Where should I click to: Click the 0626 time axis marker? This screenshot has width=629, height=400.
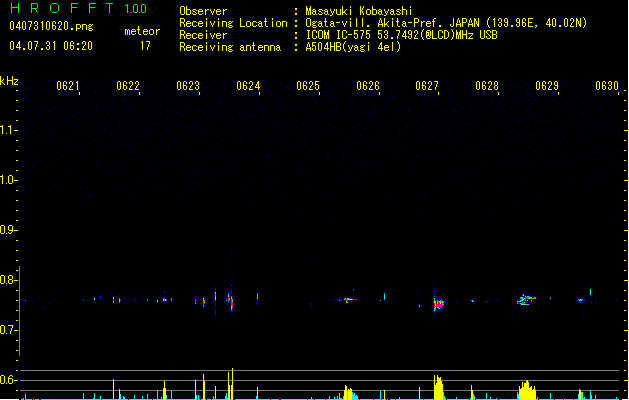[x=368, y=86]
